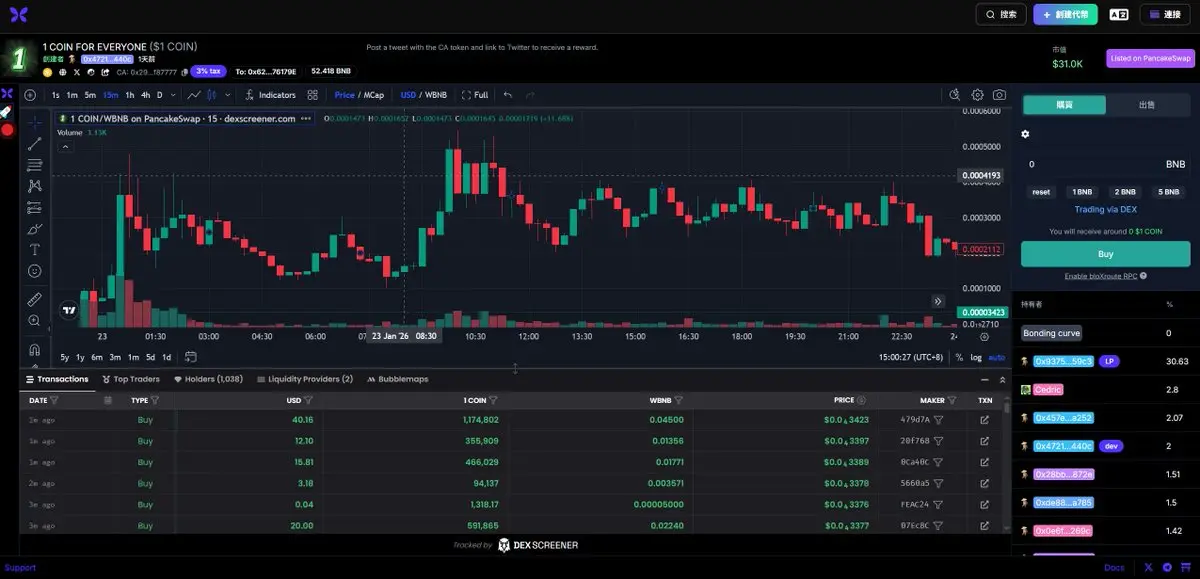
Task: Select the trend line drawing tool
Action: 35,144
